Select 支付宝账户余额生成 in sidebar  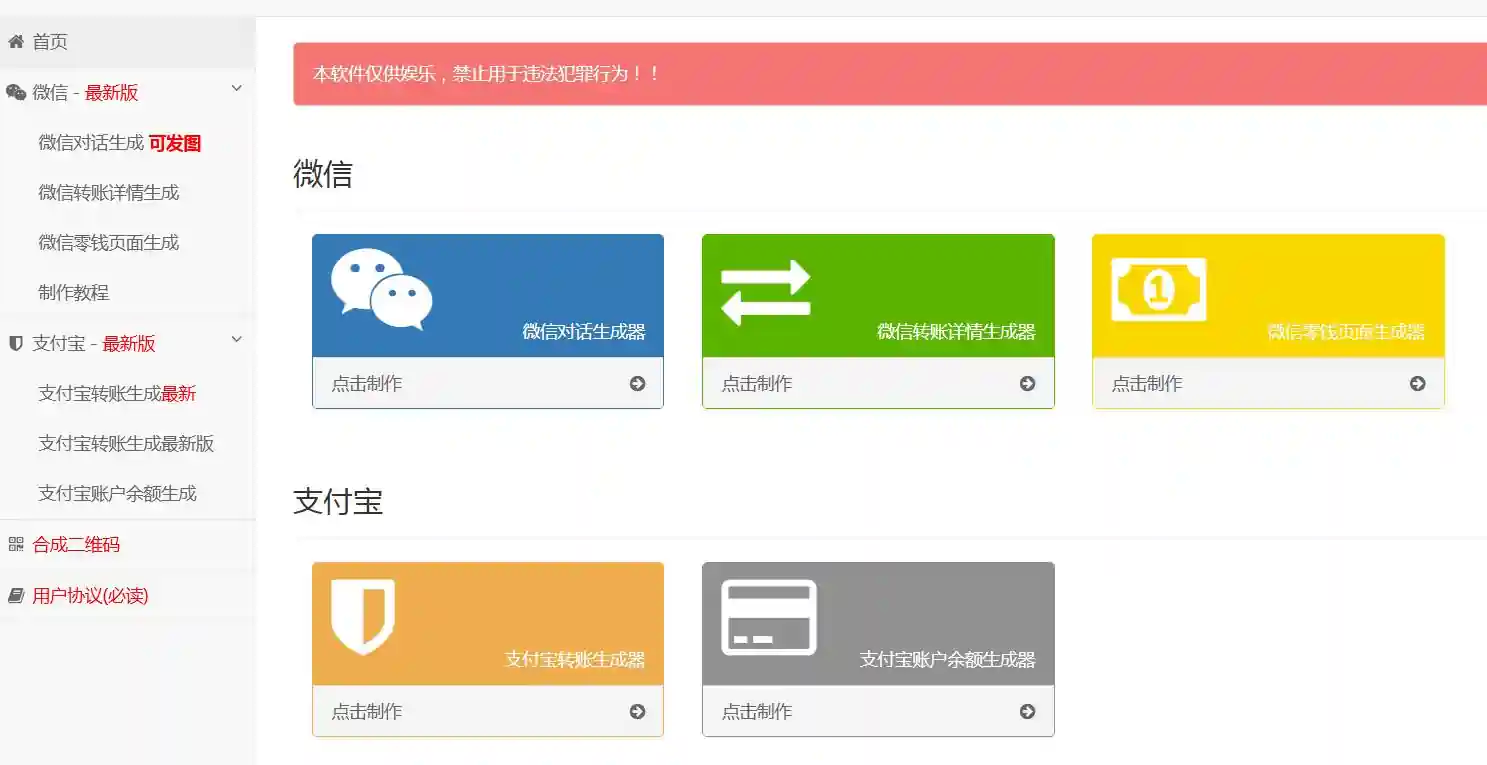(x=117, y=494)
